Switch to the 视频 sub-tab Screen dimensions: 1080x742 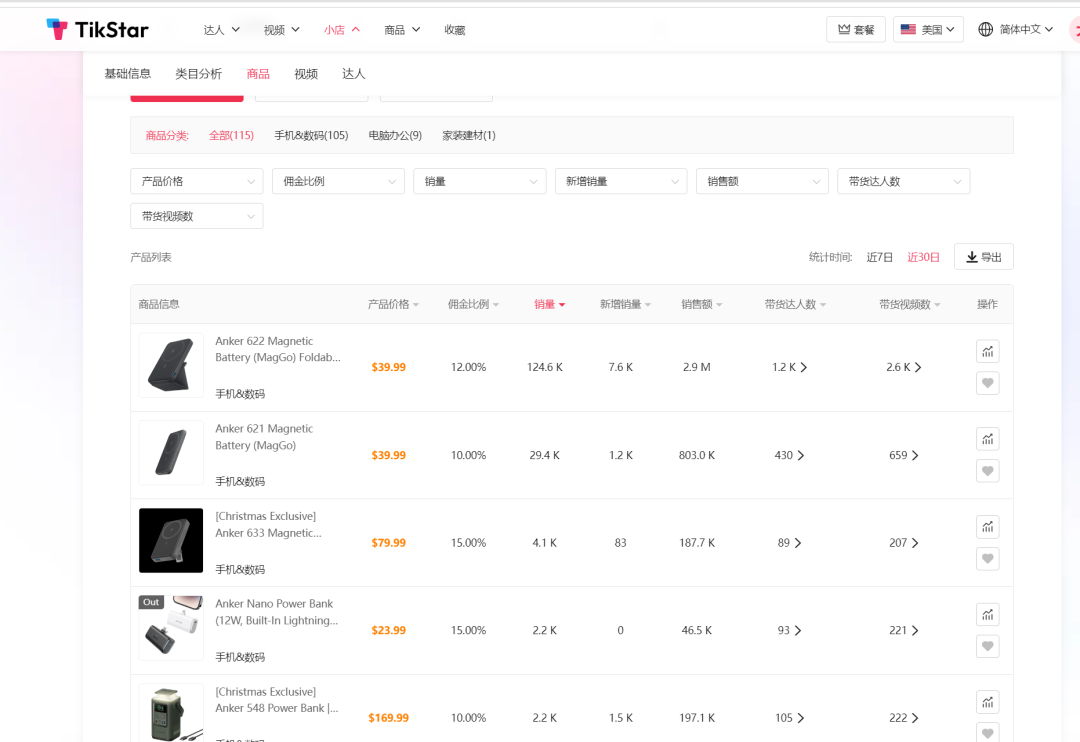tap(306, 74)
